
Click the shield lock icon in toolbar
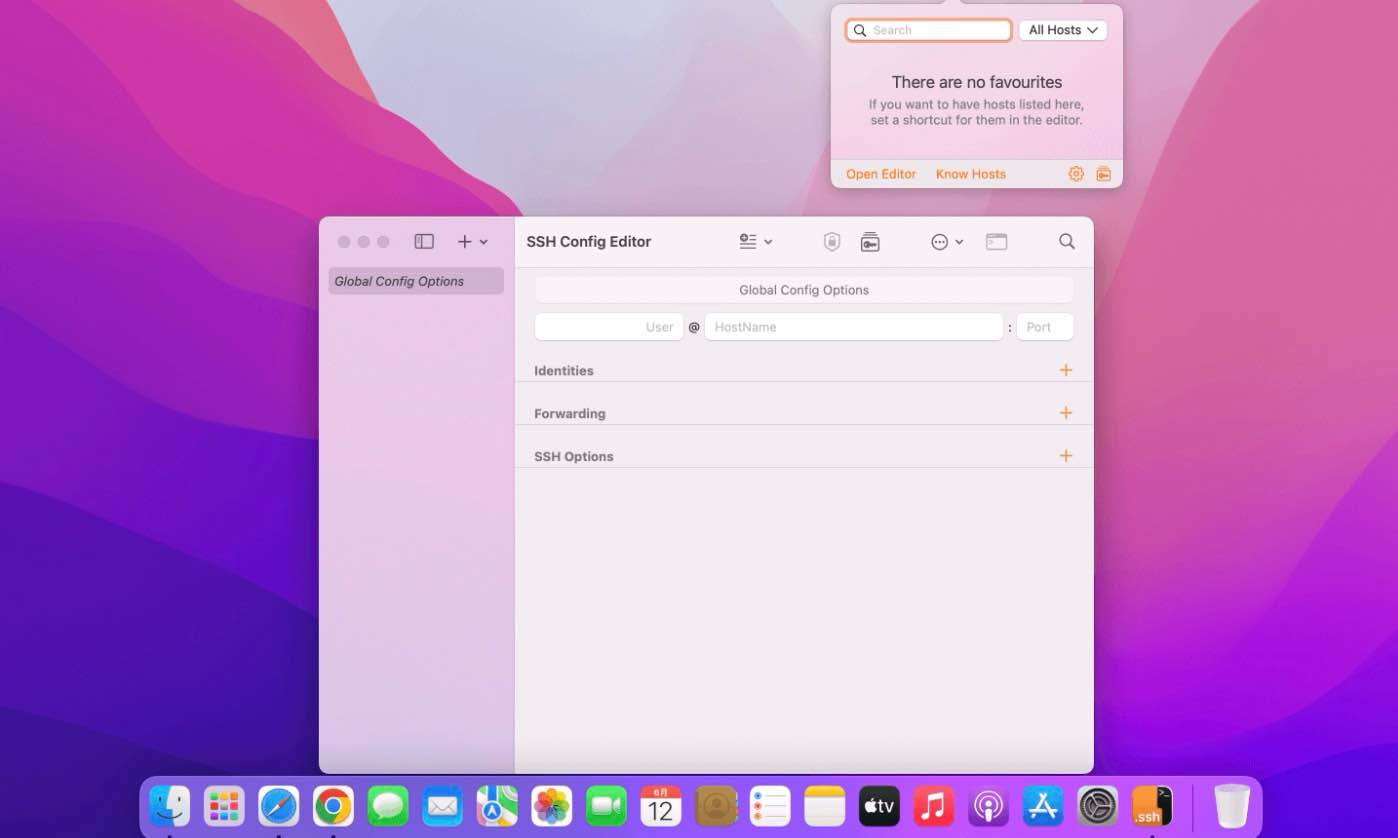coord(832,242)
